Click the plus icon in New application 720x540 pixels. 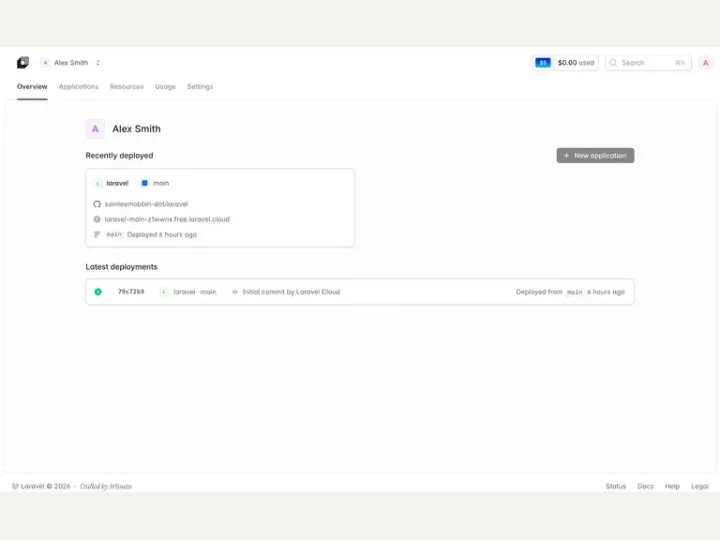[566, 156]
